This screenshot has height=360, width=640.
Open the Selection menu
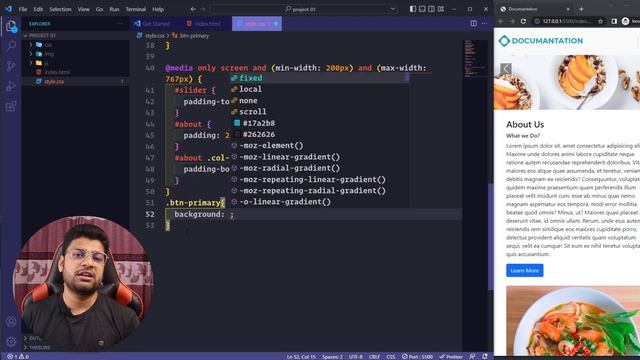point(60,9)
